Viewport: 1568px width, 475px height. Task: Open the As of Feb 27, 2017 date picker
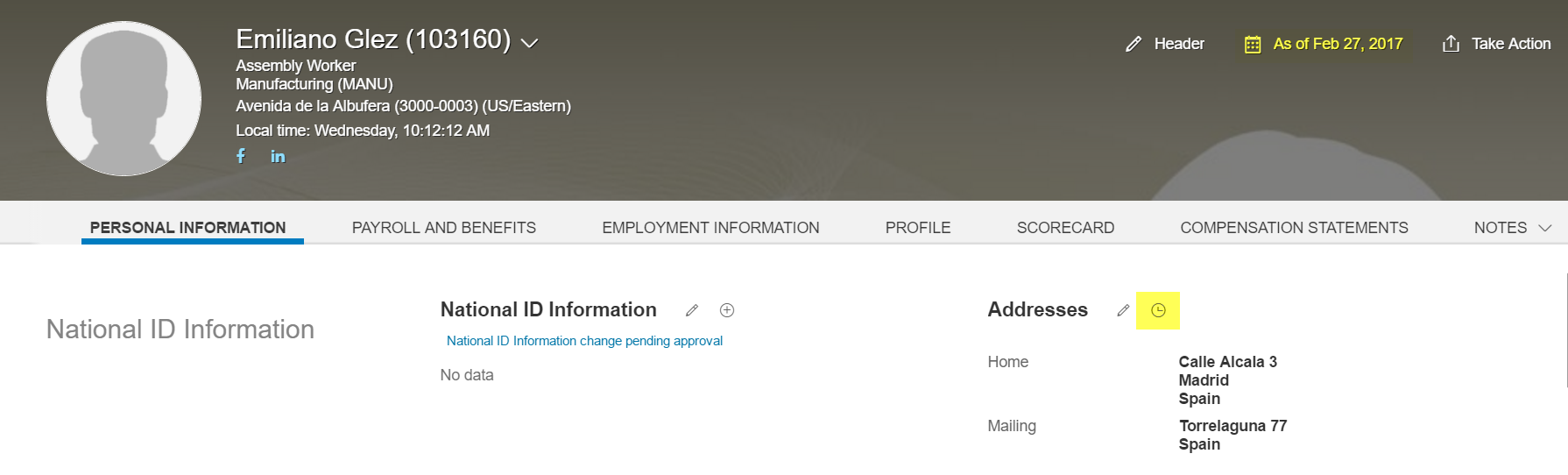coord(1338,44)
